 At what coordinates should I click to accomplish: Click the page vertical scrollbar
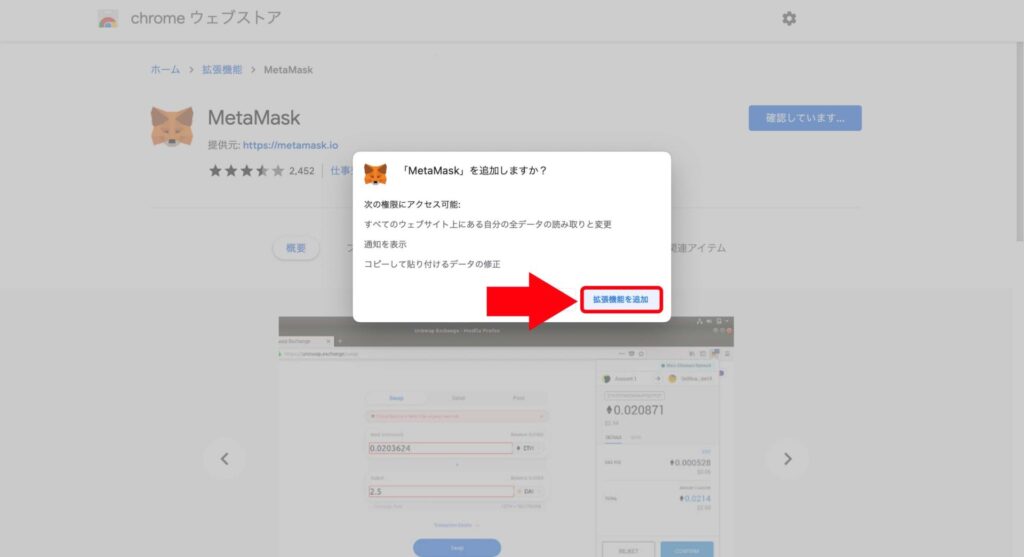[1019, 142]
